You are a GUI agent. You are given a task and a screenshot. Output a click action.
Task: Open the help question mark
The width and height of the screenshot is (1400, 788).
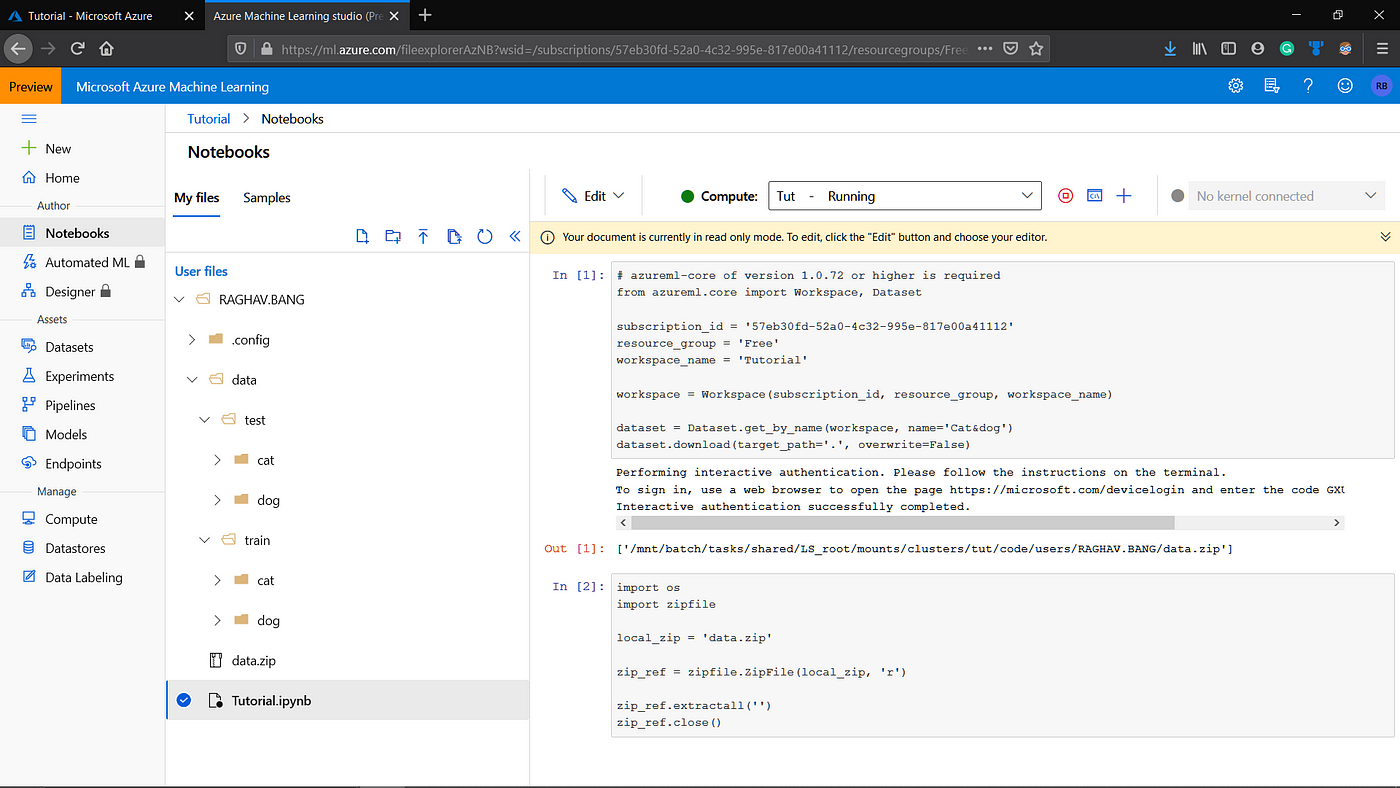coord(1308,86)
